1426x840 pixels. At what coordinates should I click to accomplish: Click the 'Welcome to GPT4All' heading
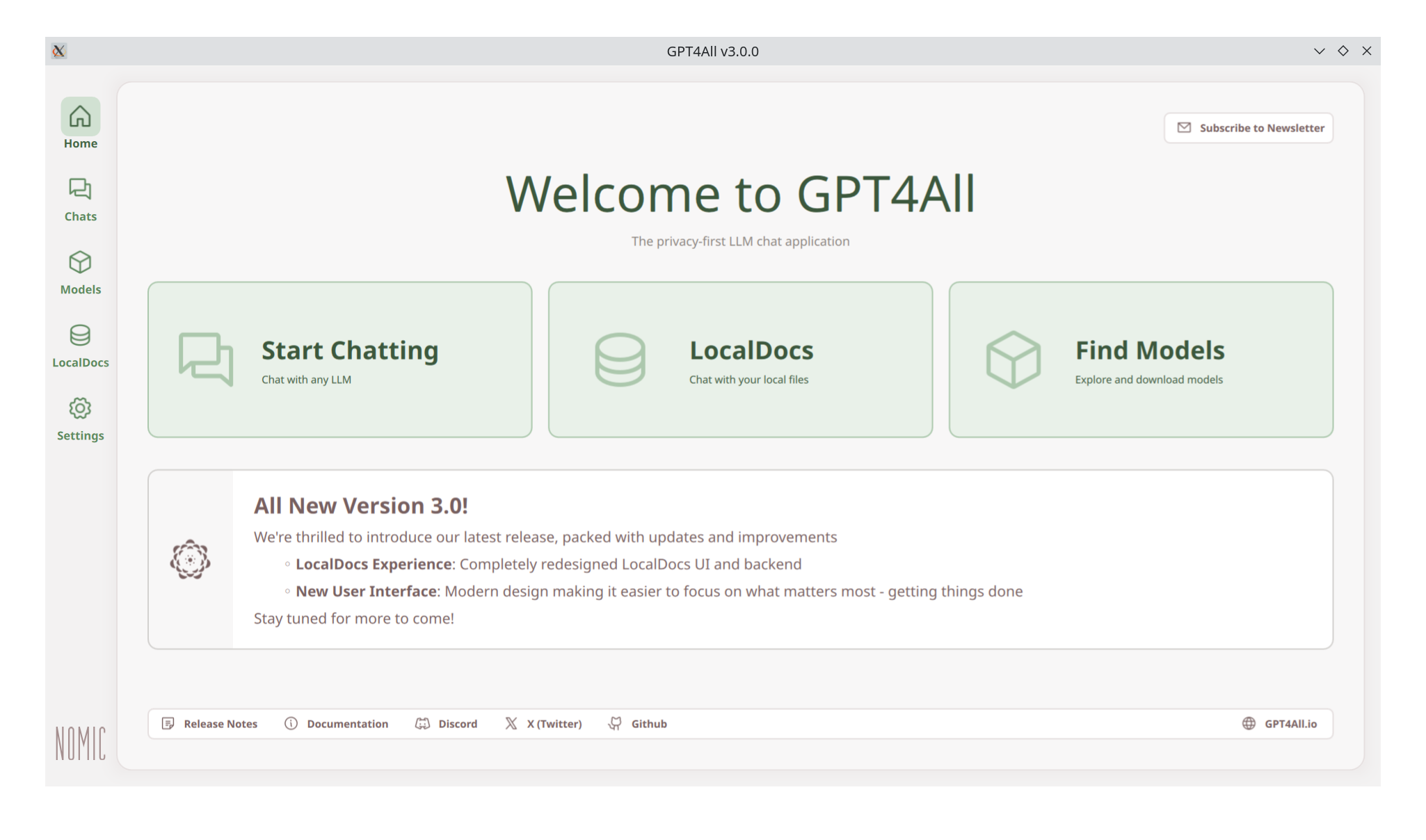click(740, 193)
